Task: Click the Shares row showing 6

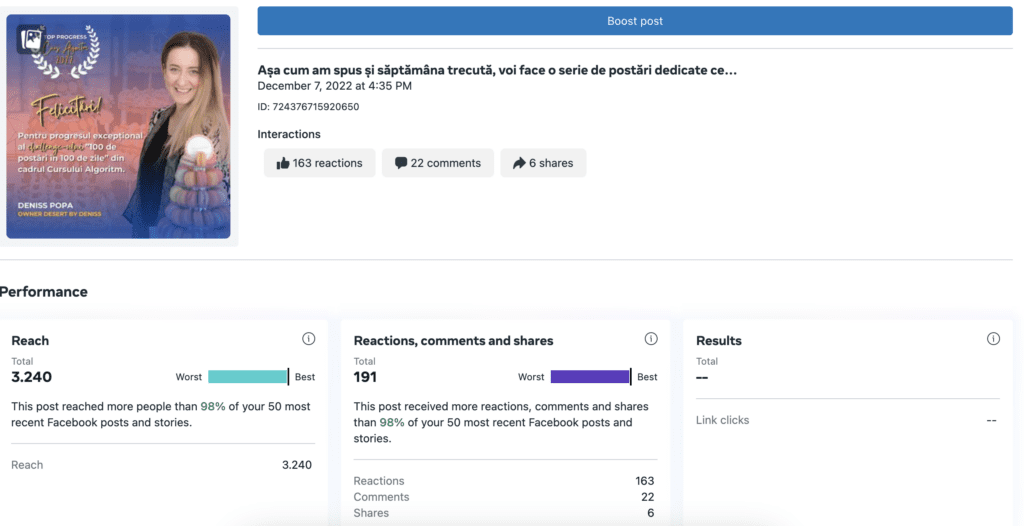Action: click(x=504, y=513)
